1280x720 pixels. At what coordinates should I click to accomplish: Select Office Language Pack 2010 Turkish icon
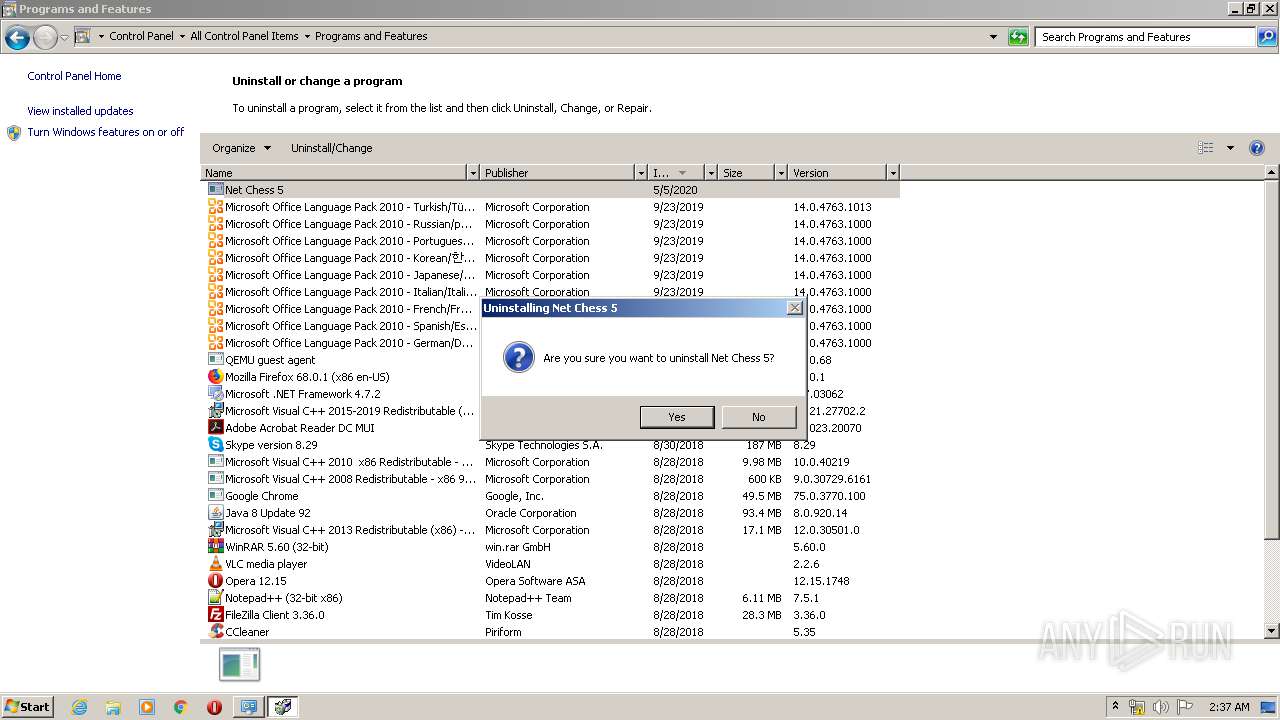click(x=215, y=207)
